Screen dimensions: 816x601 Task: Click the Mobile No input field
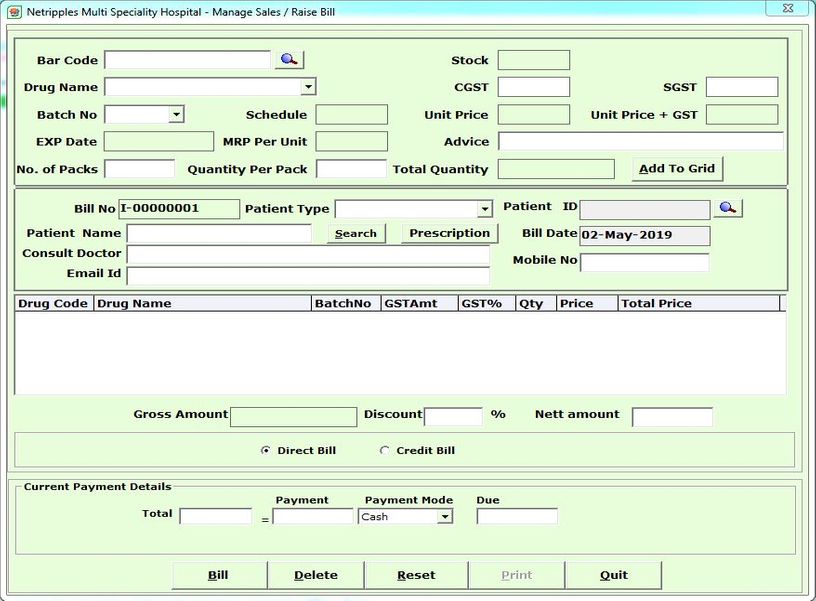644,262
